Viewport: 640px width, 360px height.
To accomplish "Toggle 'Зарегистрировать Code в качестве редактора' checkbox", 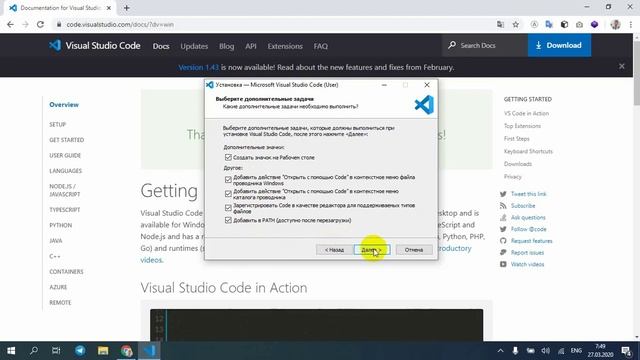I will pos(228,208).
